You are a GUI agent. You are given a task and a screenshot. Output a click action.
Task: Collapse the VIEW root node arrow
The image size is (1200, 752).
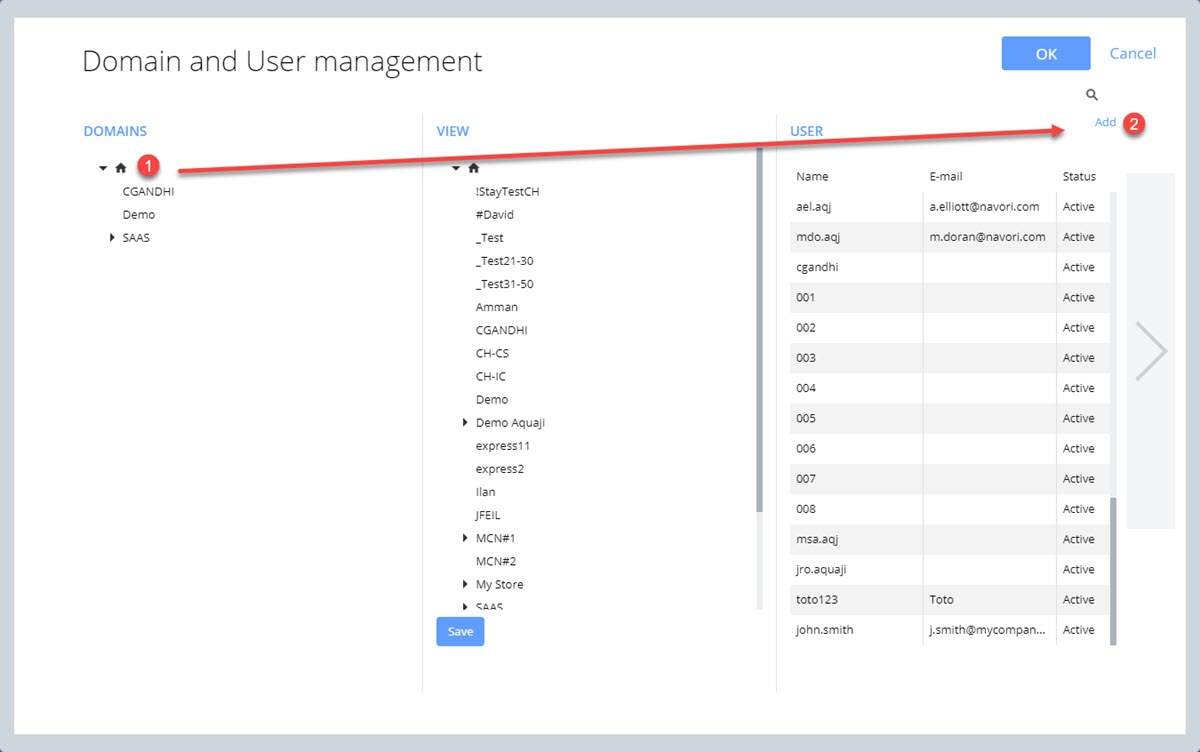coord(456,168)
